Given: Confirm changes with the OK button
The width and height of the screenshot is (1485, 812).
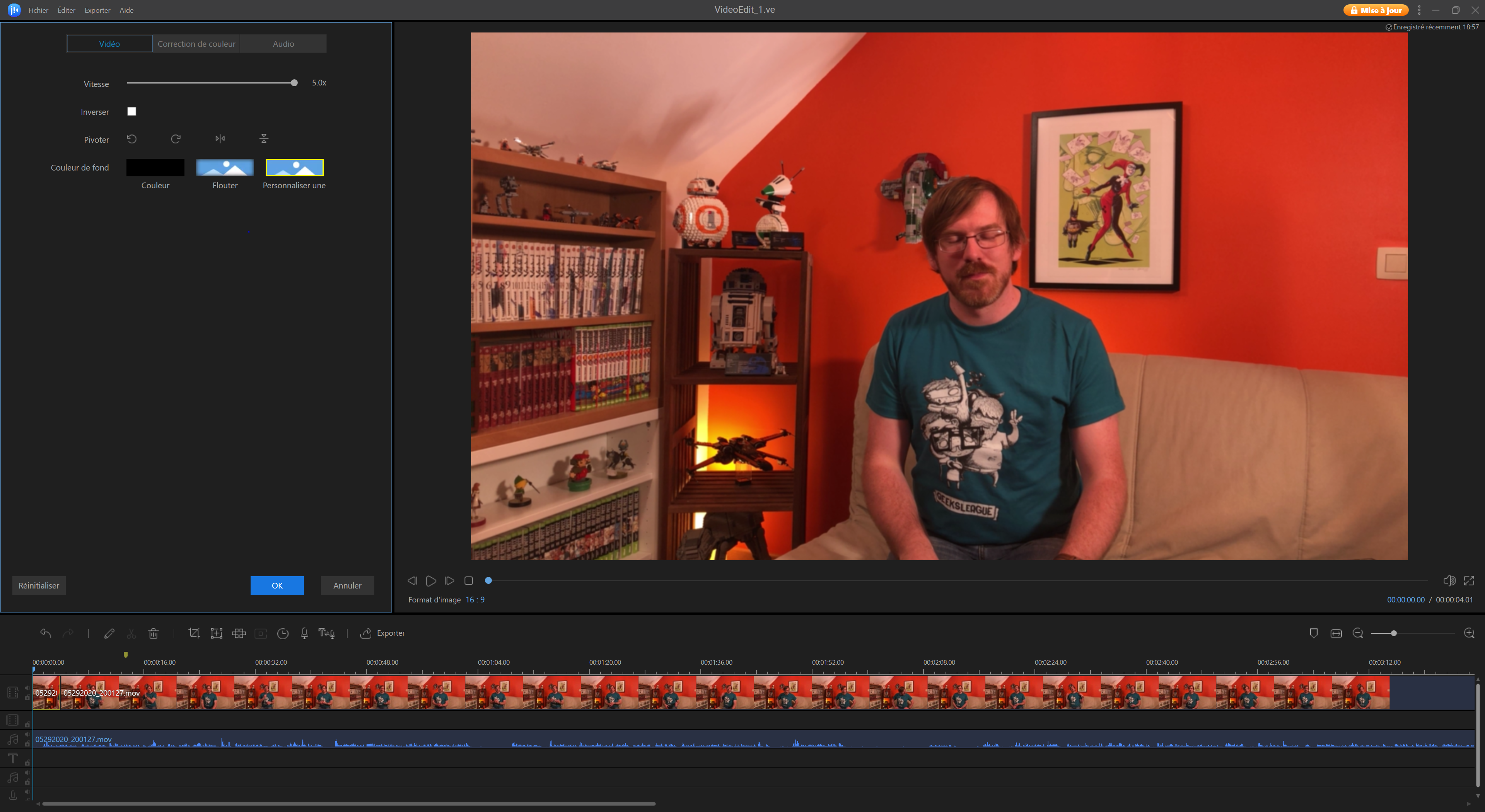Looking at the screenshot, I should [x=277, y=585].
